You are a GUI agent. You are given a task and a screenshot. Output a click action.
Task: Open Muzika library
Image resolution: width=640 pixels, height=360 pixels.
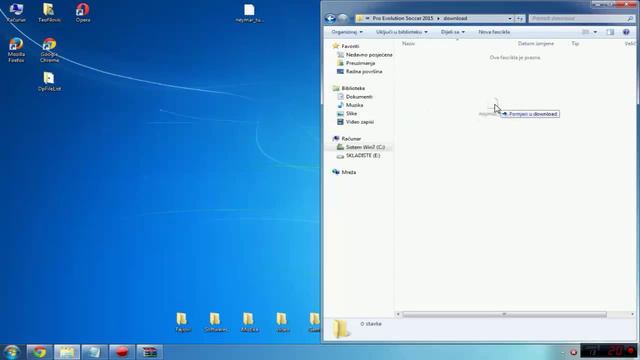tap(354, 105)
